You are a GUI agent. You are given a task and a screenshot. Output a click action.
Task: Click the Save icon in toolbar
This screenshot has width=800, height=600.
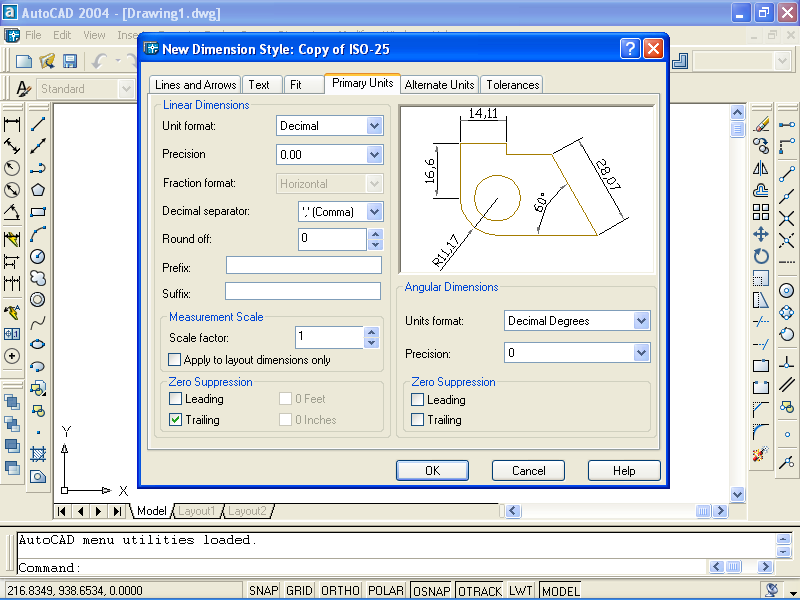click(x=70, y=61)
